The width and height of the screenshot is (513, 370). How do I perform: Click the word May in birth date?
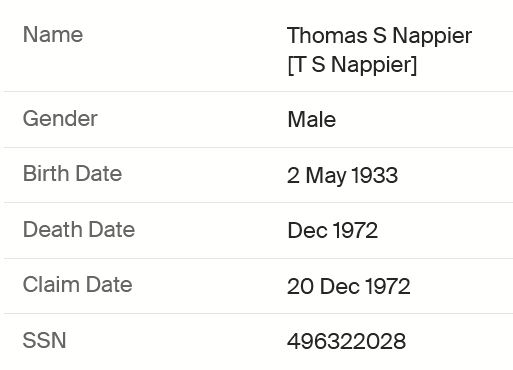326,176
